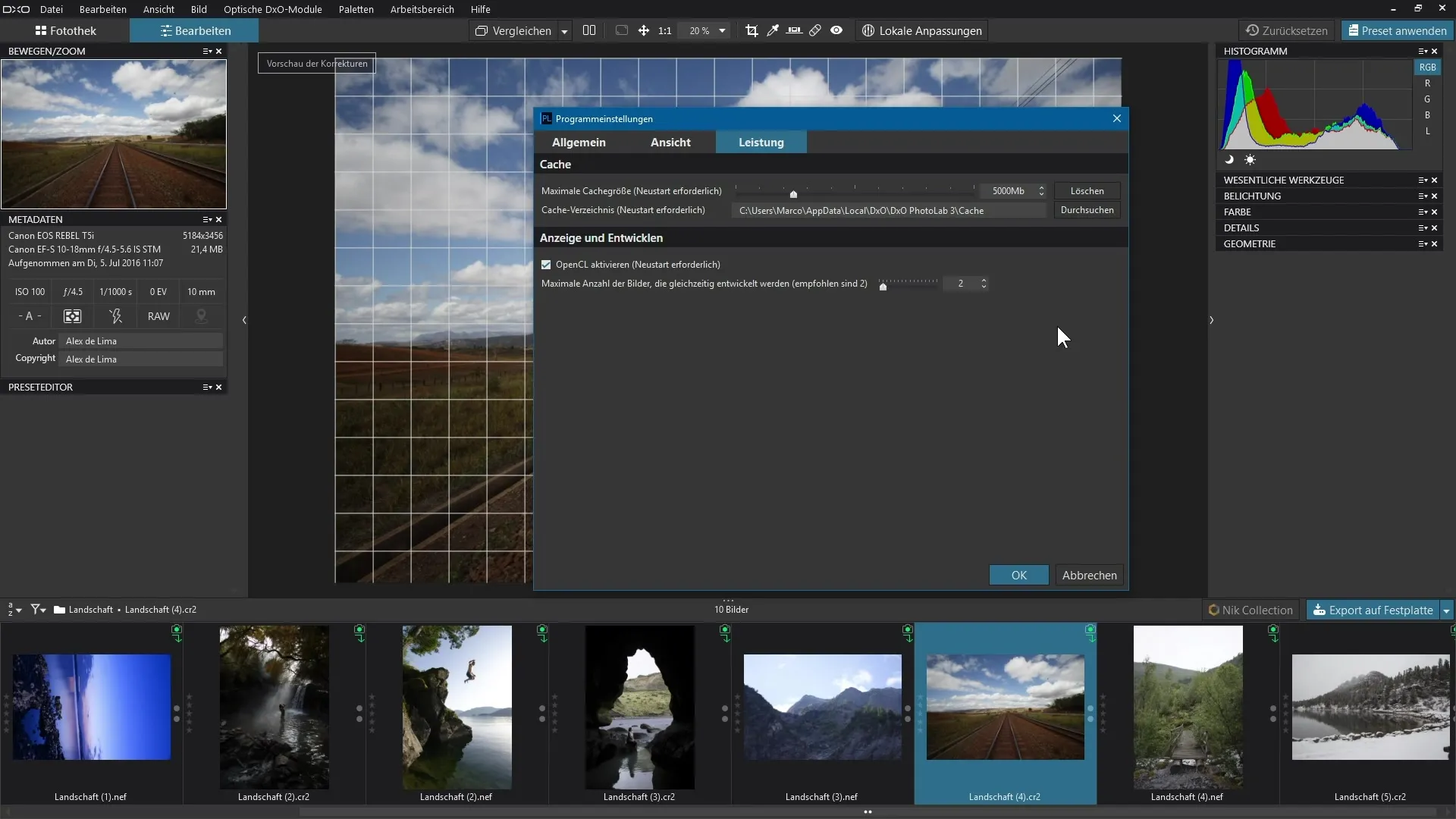The image size is (1456, 819).
Task: Select the Repair bandage tool
Action: [815, 30]
